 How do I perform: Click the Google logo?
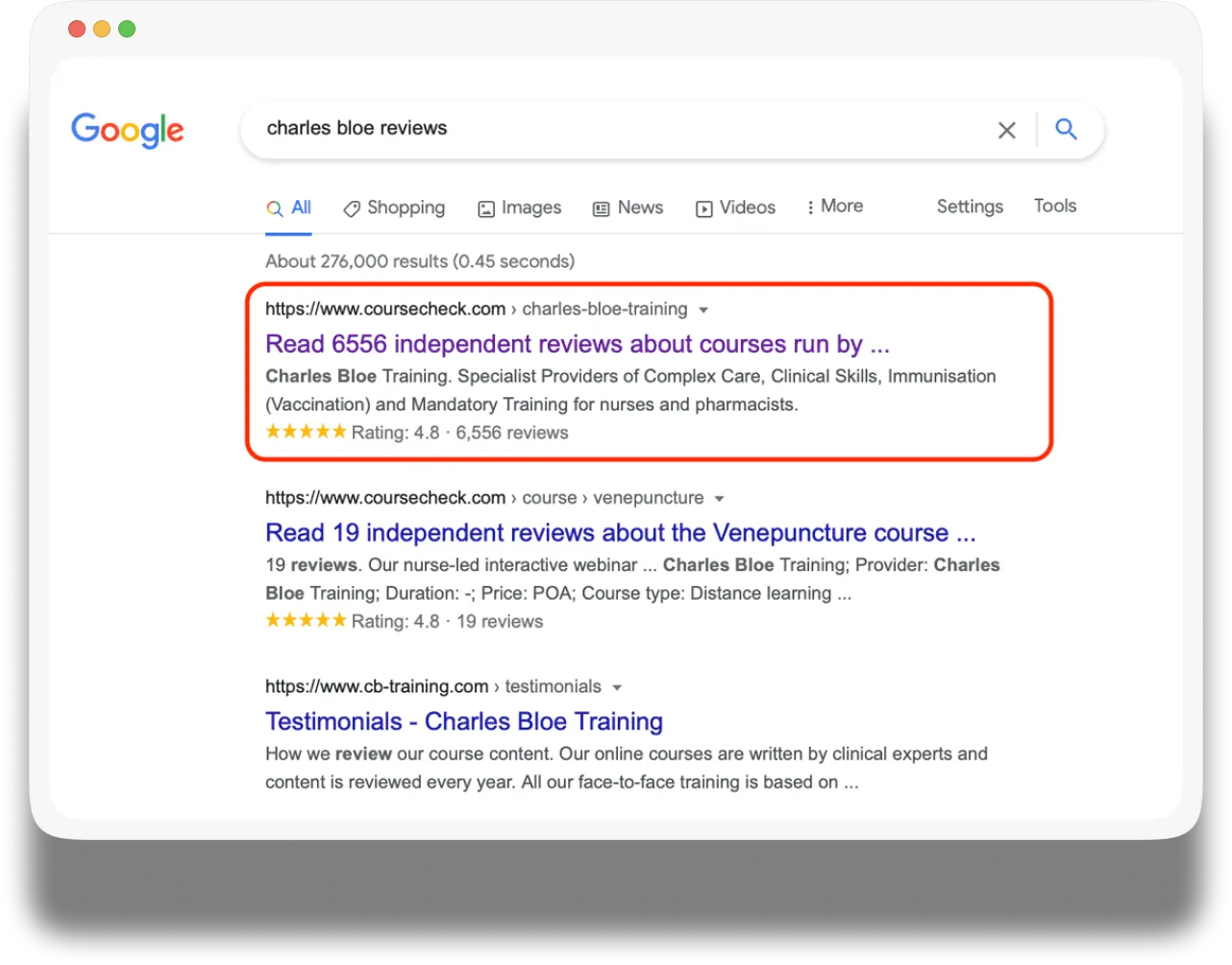[x=128, y=130]
